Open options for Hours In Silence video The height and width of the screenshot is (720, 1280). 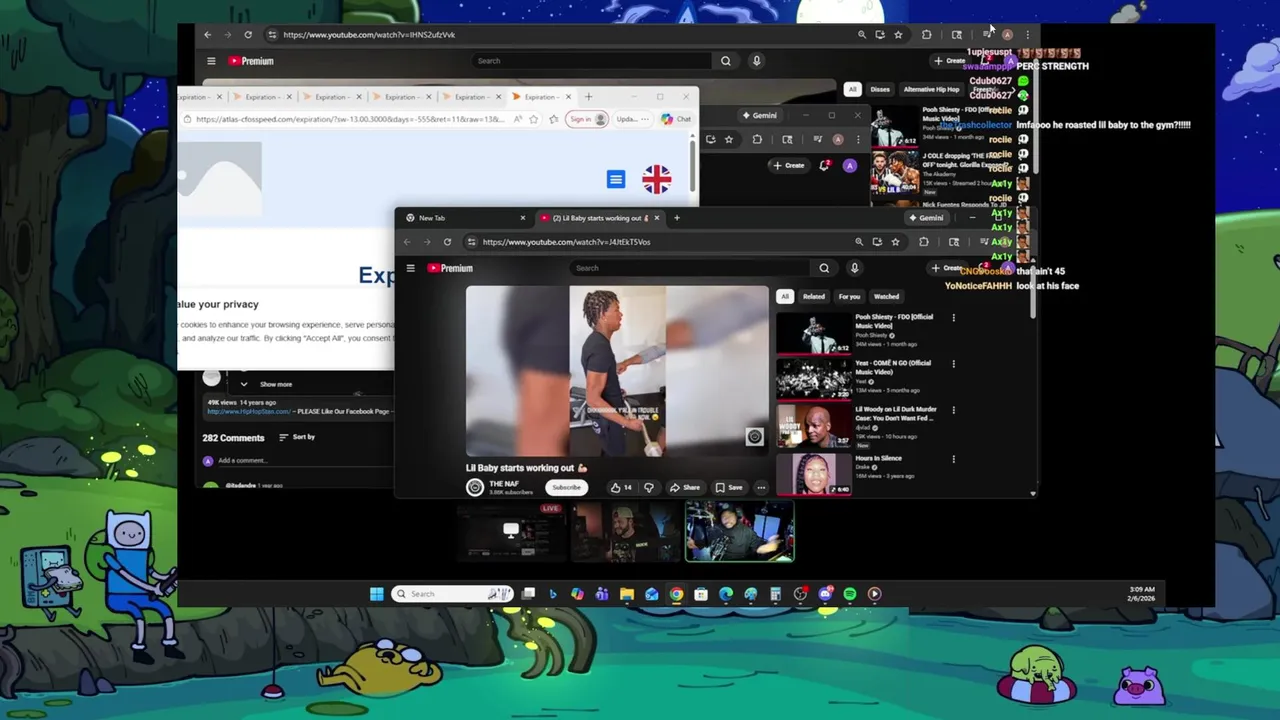point(953,459)
